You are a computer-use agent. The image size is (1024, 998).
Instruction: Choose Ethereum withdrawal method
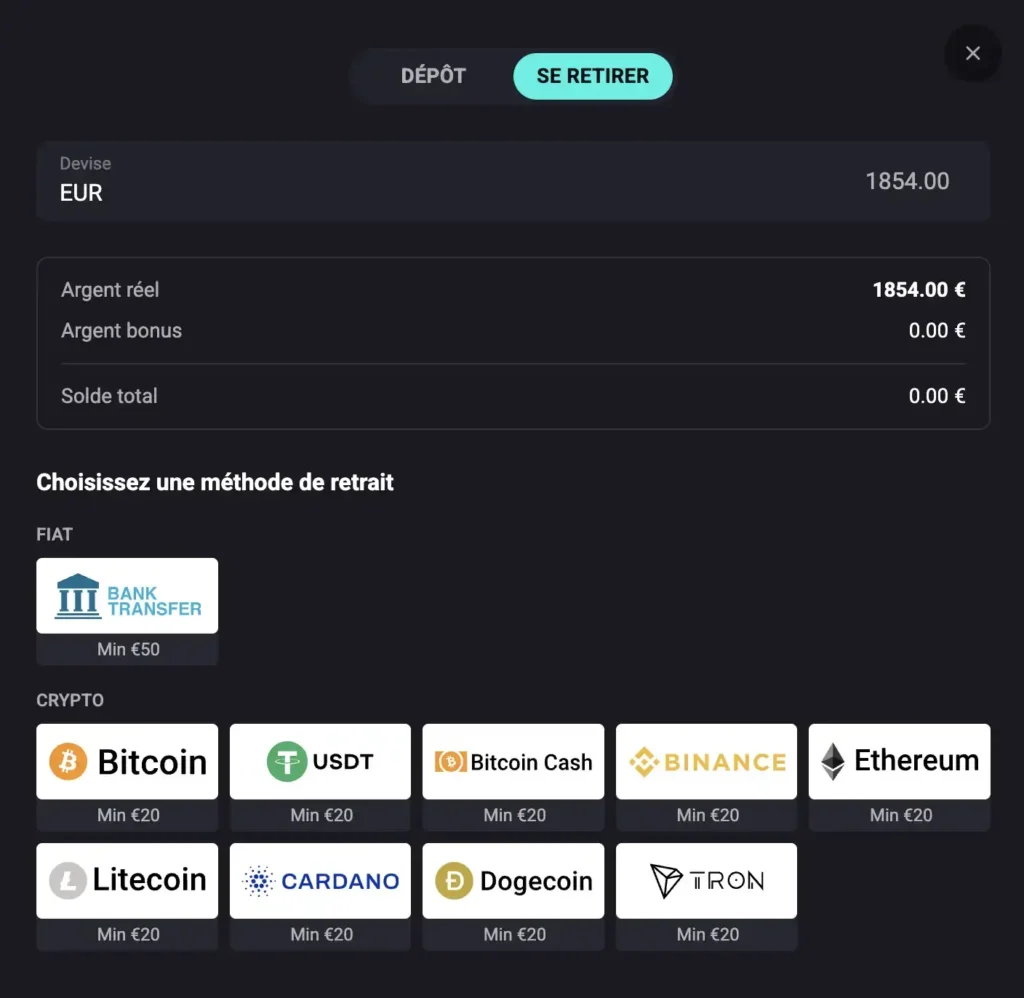point(899,762)
